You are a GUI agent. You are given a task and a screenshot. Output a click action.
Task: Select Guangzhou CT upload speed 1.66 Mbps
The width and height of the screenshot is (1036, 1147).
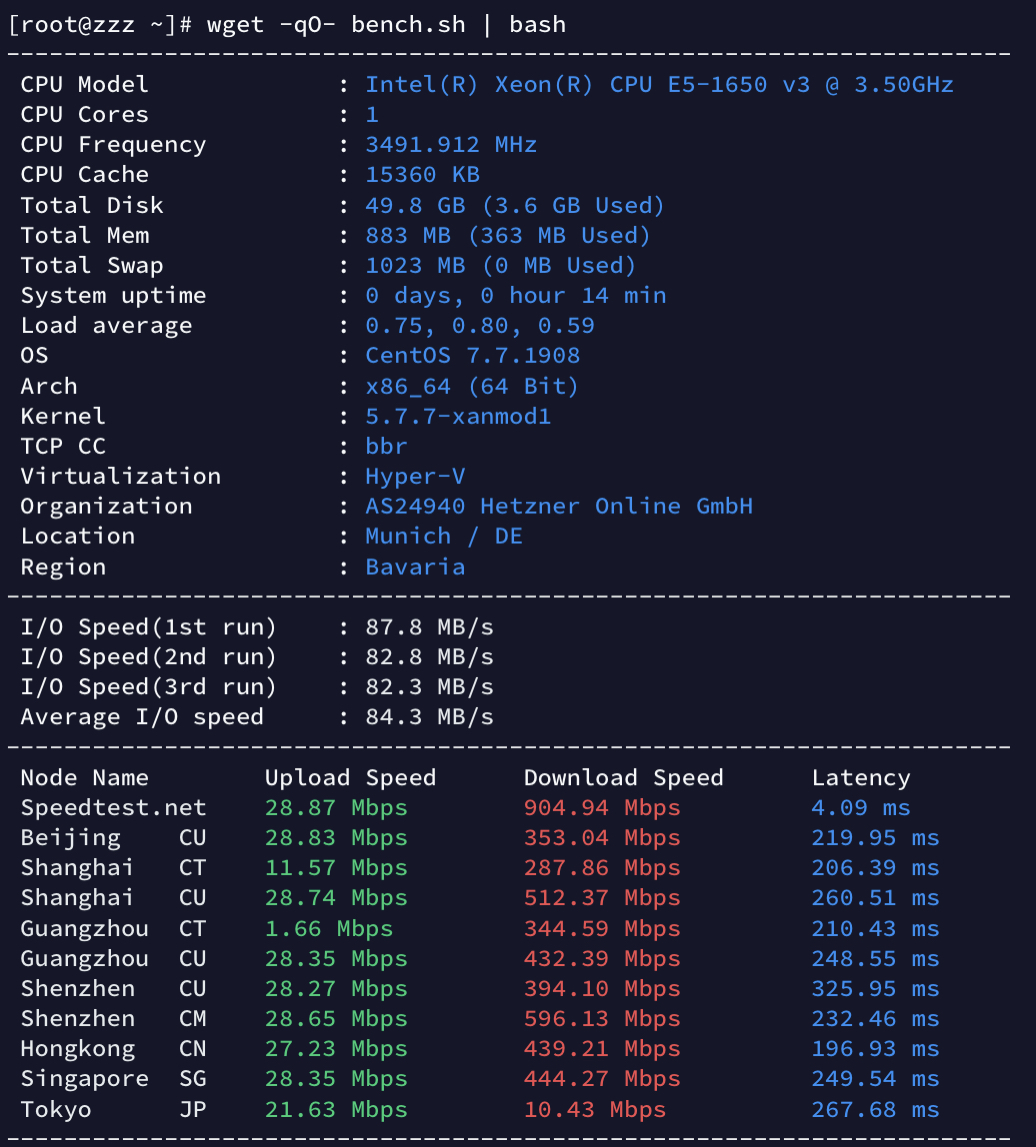point(329,928)
